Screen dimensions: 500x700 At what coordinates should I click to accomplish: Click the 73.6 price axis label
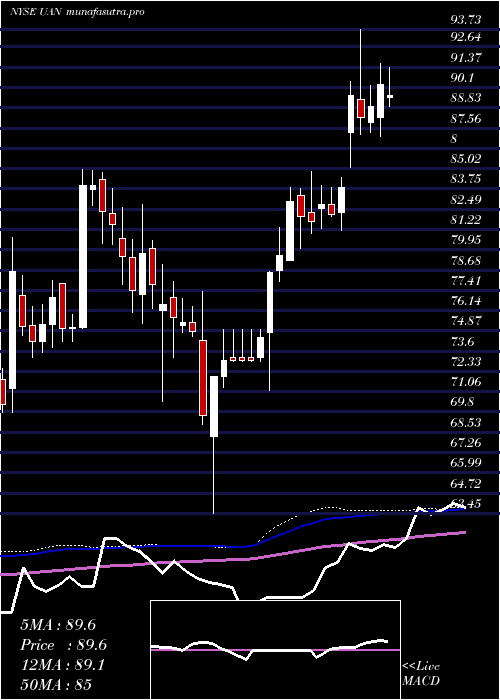(x=462, y=342)
